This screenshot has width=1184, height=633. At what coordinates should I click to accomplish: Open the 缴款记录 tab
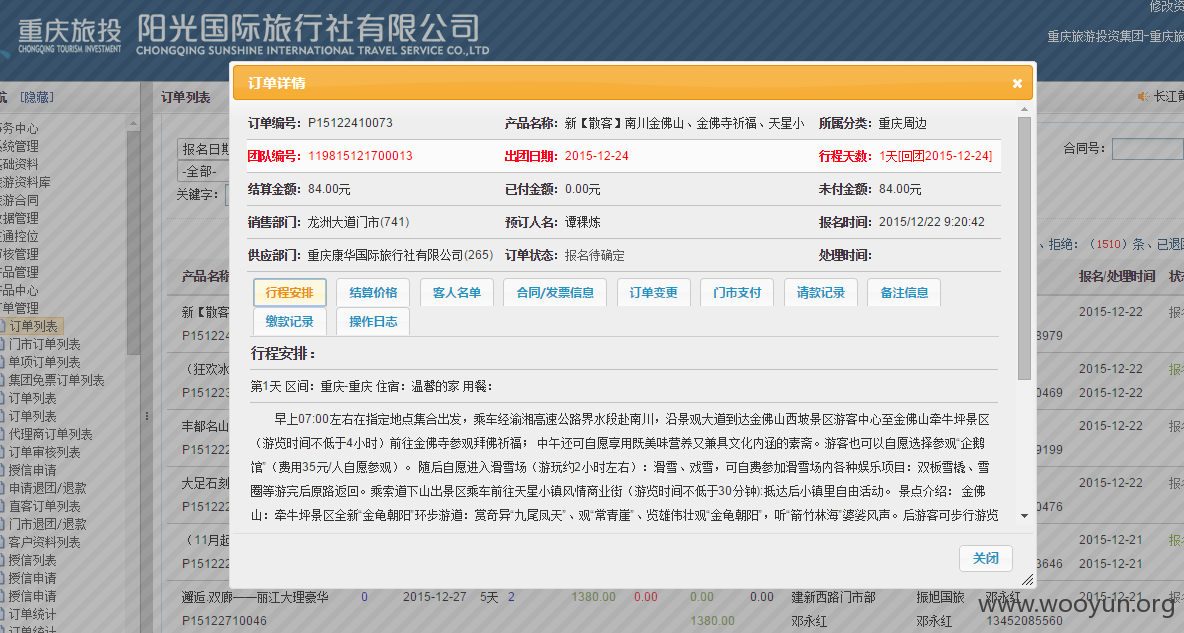pos(289,321)
